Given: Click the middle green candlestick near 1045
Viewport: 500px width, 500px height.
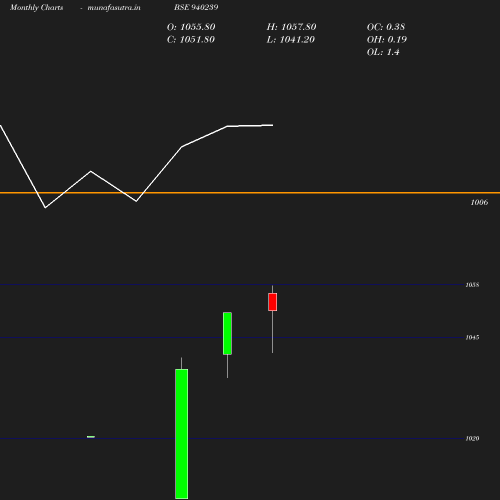Looking at the screenshot, I should point(227,333).
